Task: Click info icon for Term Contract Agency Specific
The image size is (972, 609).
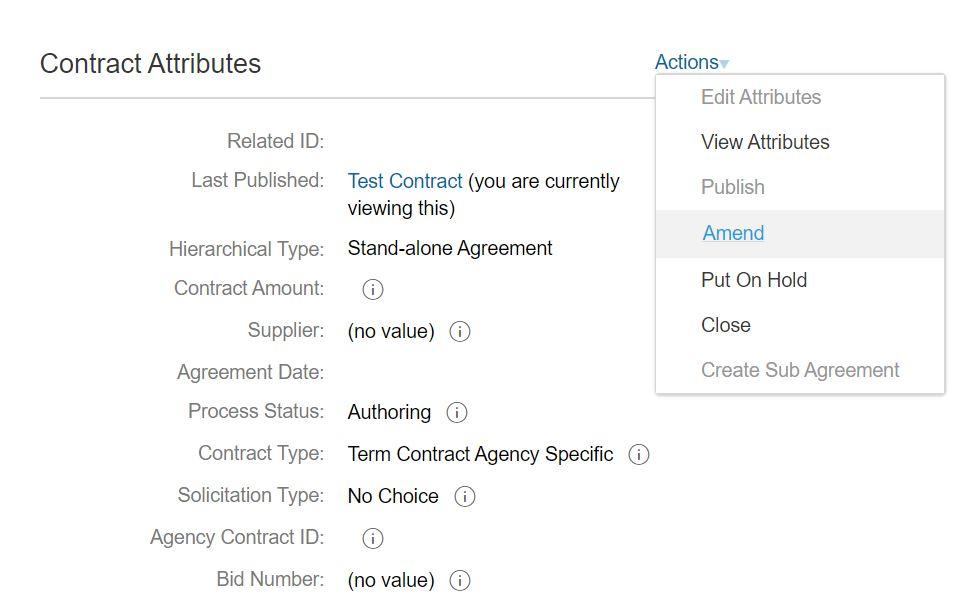Action: [638, 455]
